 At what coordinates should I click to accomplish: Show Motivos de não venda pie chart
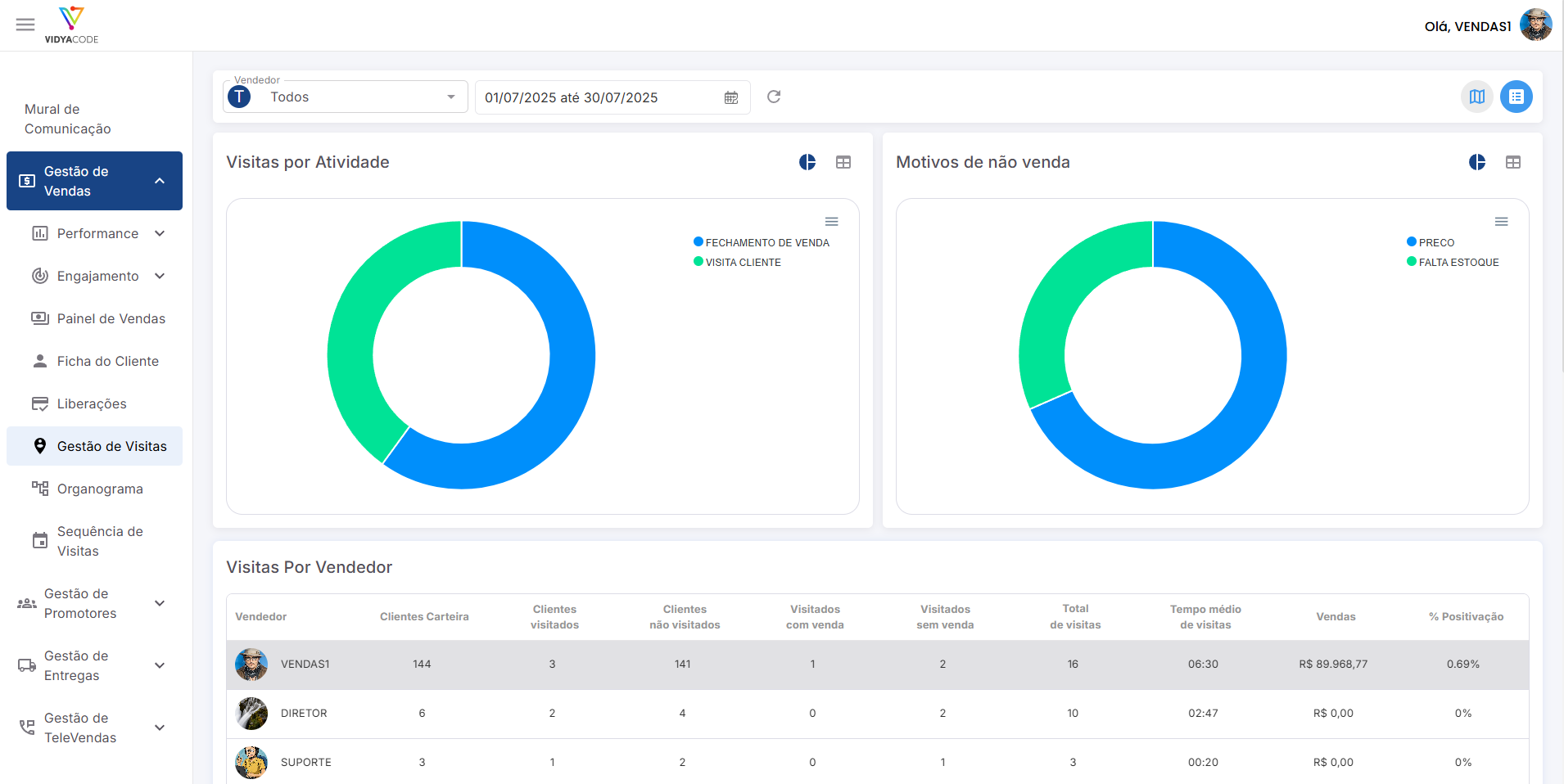coord(1477,162)
